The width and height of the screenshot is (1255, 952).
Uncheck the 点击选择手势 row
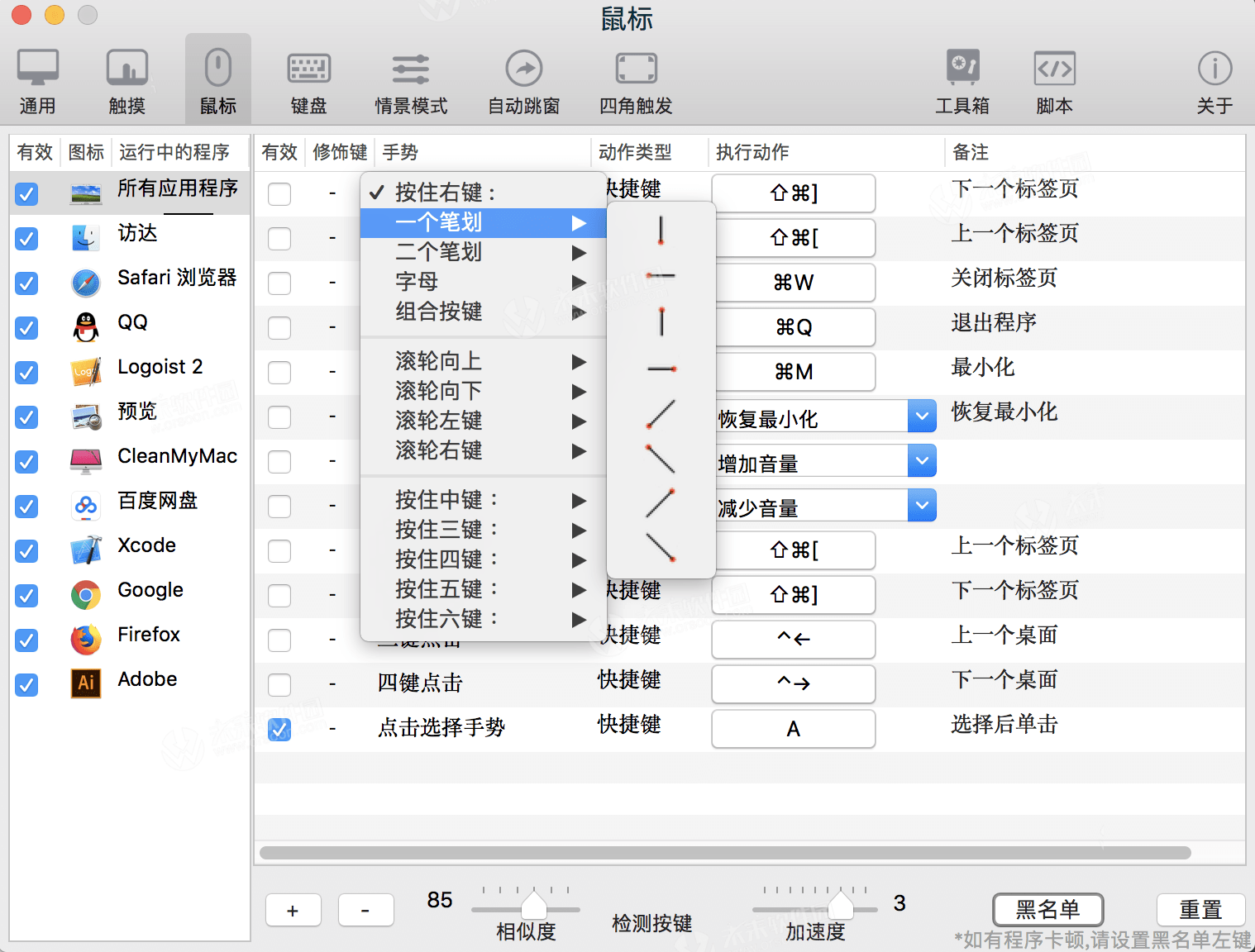pyautogui.click(x=279, y=730)
